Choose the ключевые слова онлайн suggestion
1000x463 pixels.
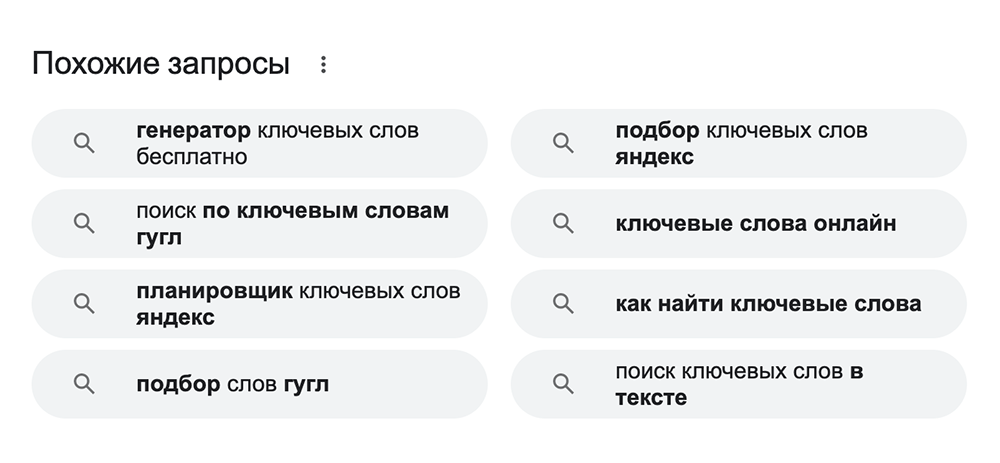coord(755,224)
